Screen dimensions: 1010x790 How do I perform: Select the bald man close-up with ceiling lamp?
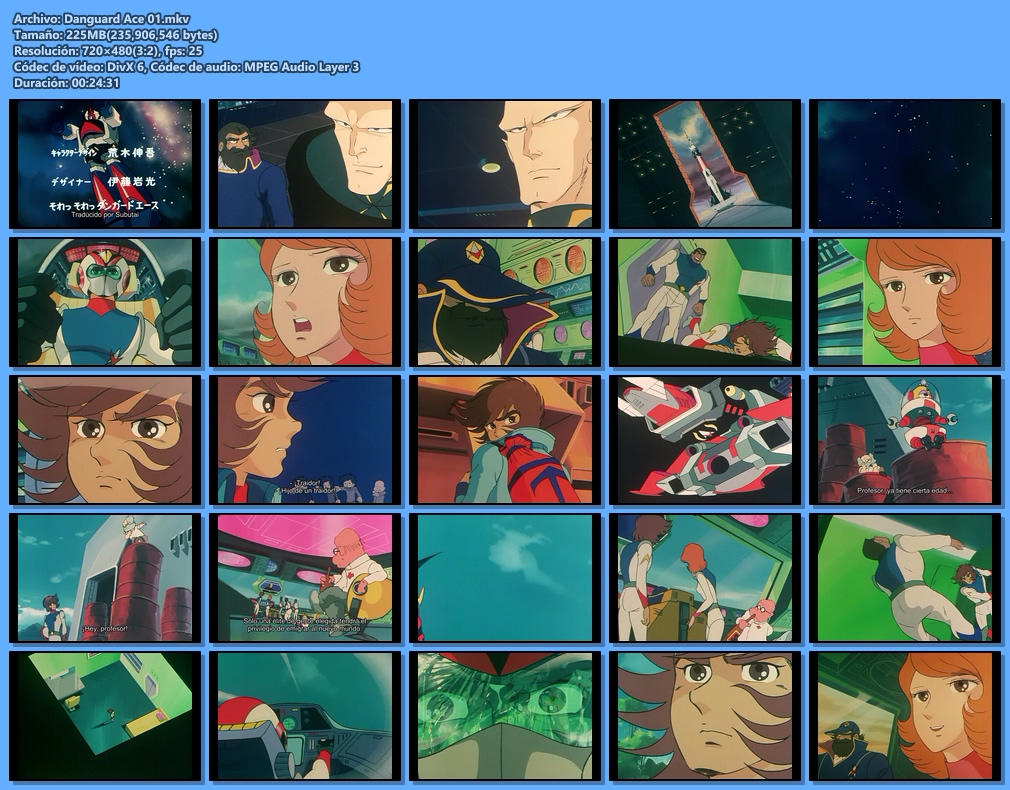pos(505,164)
